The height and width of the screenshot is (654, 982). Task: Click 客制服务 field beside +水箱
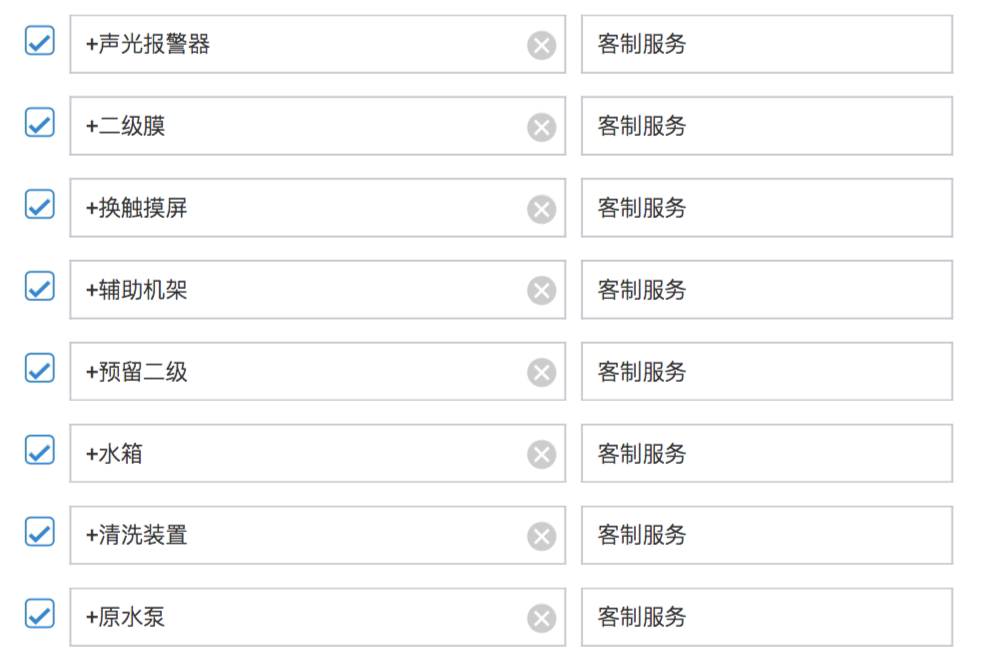[766, 454]
